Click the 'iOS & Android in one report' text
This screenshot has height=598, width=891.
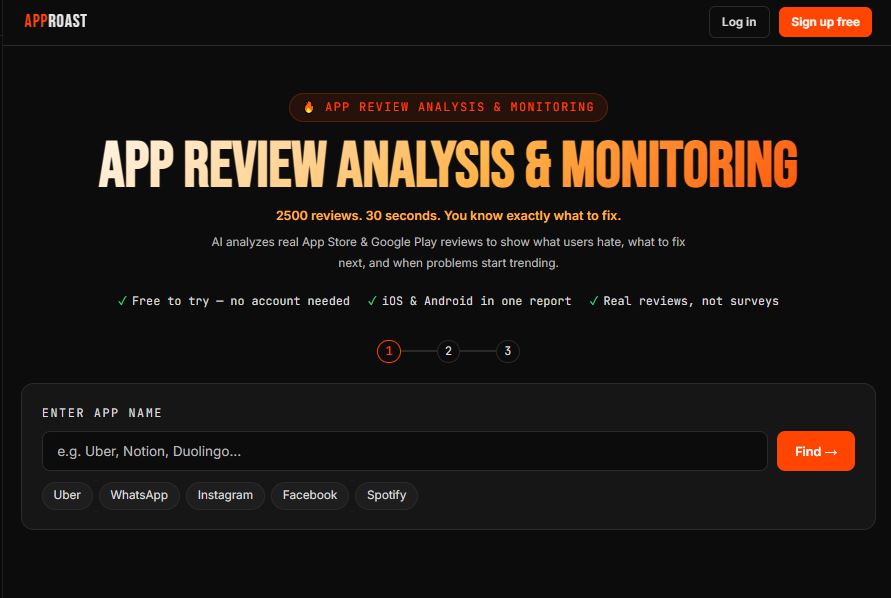(x=476, y=301)
